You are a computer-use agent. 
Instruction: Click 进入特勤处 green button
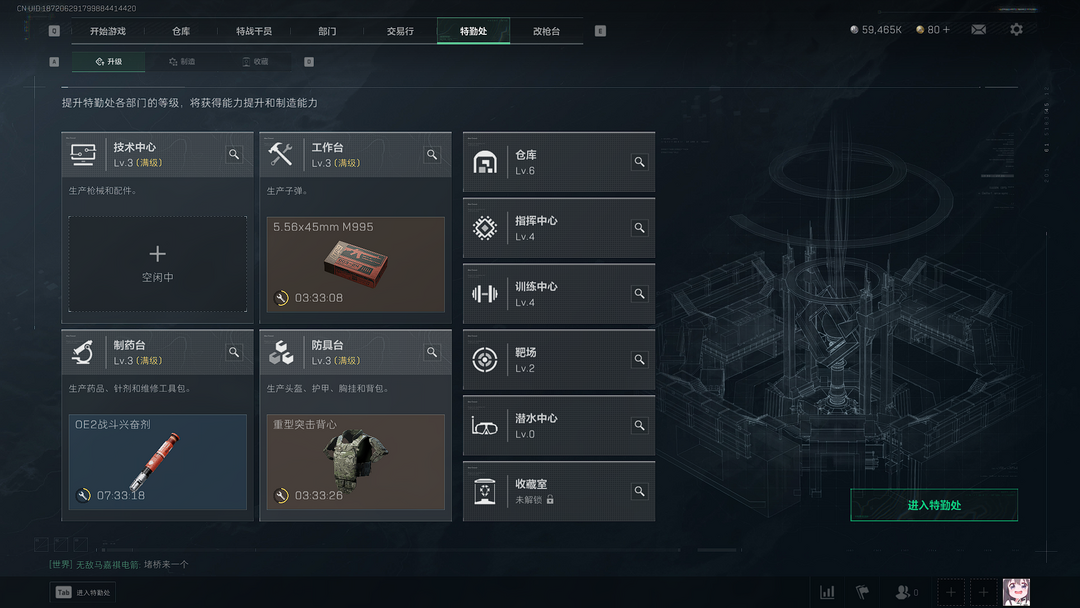(934, 505)
